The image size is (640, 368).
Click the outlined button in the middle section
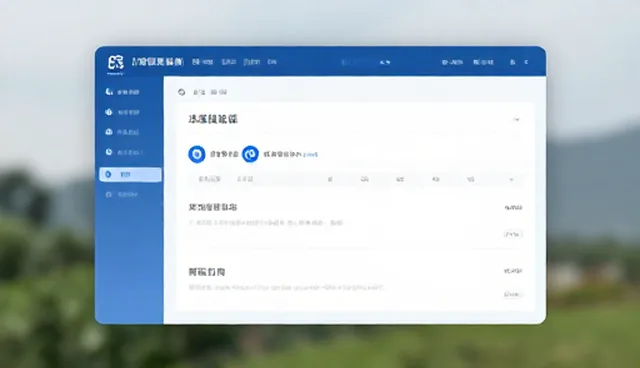click(x=513, y=234)
